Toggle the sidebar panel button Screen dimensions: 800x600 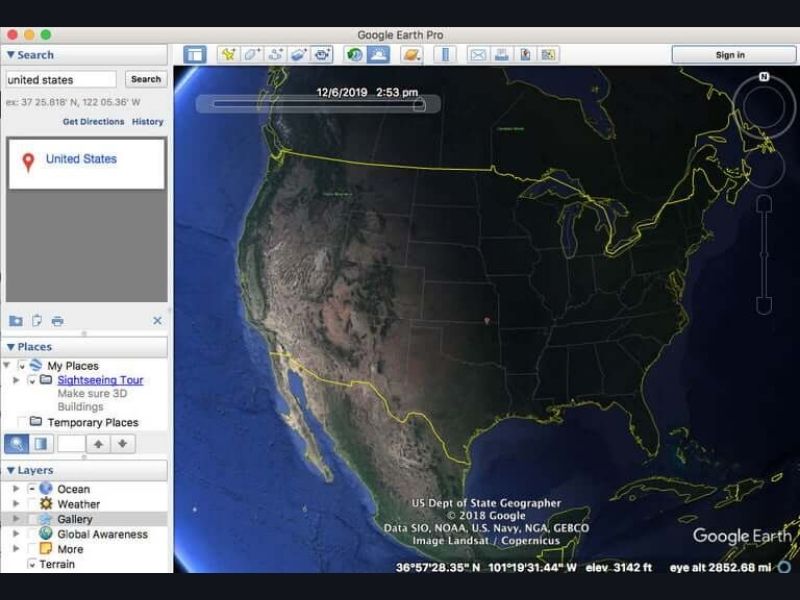coord(195,55)
